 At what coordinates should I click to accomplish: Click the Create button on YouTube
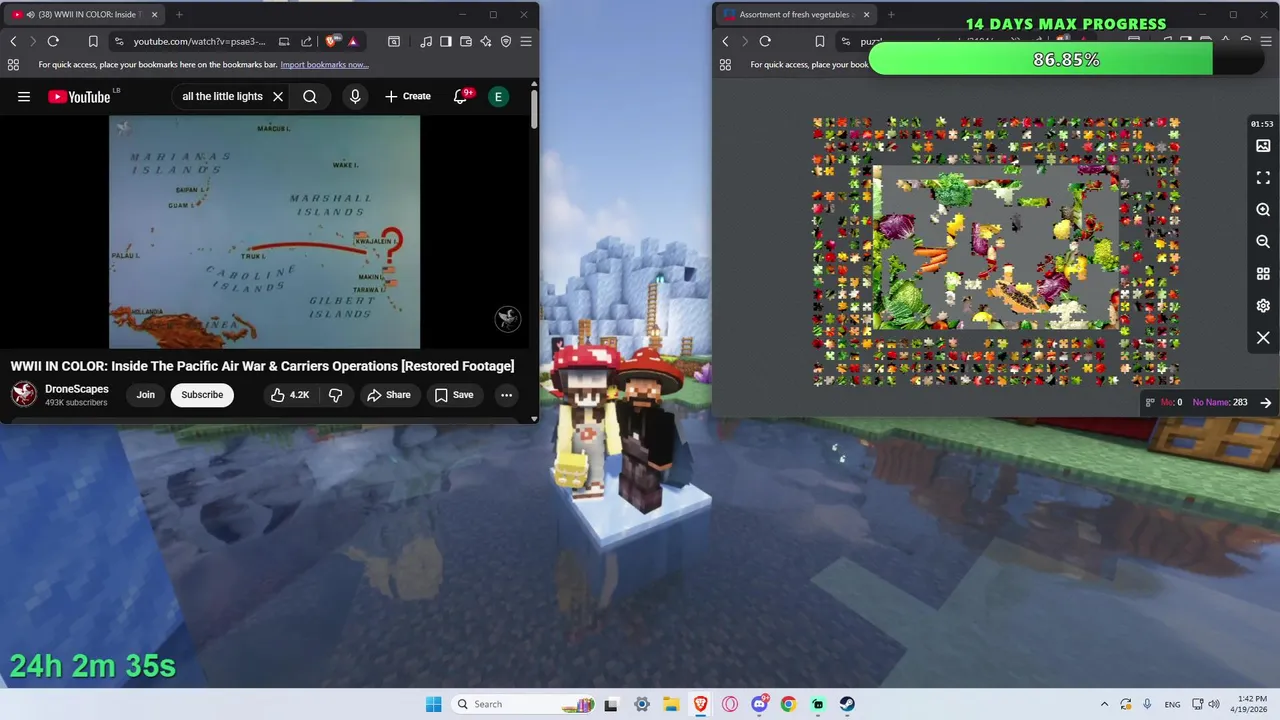click(x=408, y=97)
